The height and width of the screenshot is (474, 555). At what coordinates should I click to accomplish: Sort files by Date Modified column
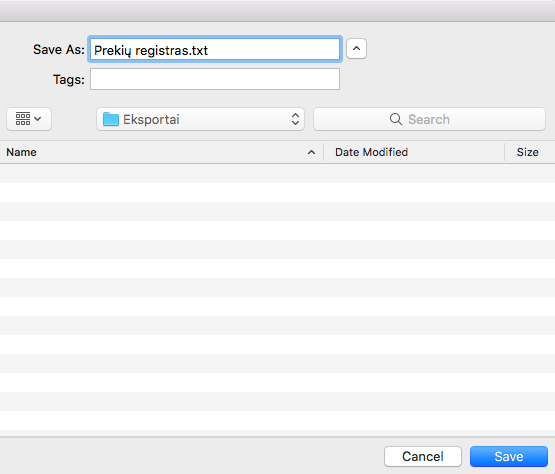point(371,152)
